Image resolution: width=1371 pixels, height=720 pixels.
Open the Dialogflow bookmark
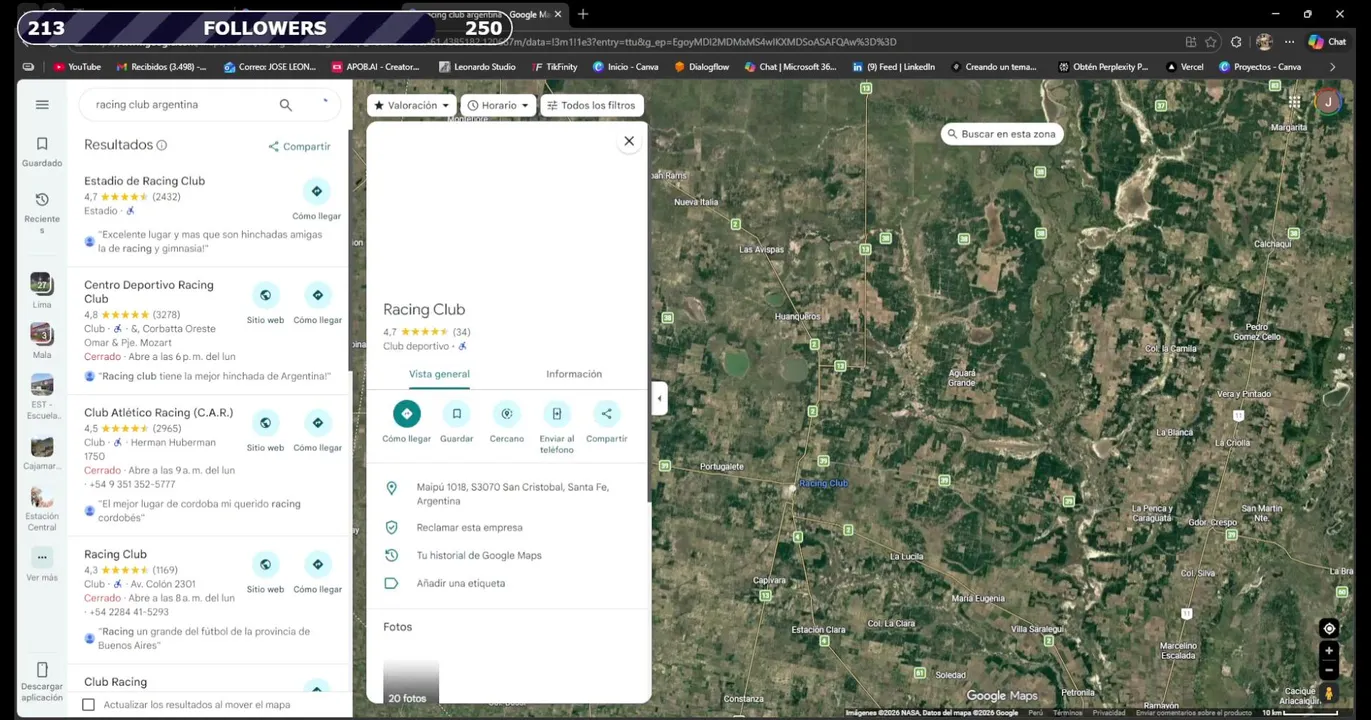point(701,67)
